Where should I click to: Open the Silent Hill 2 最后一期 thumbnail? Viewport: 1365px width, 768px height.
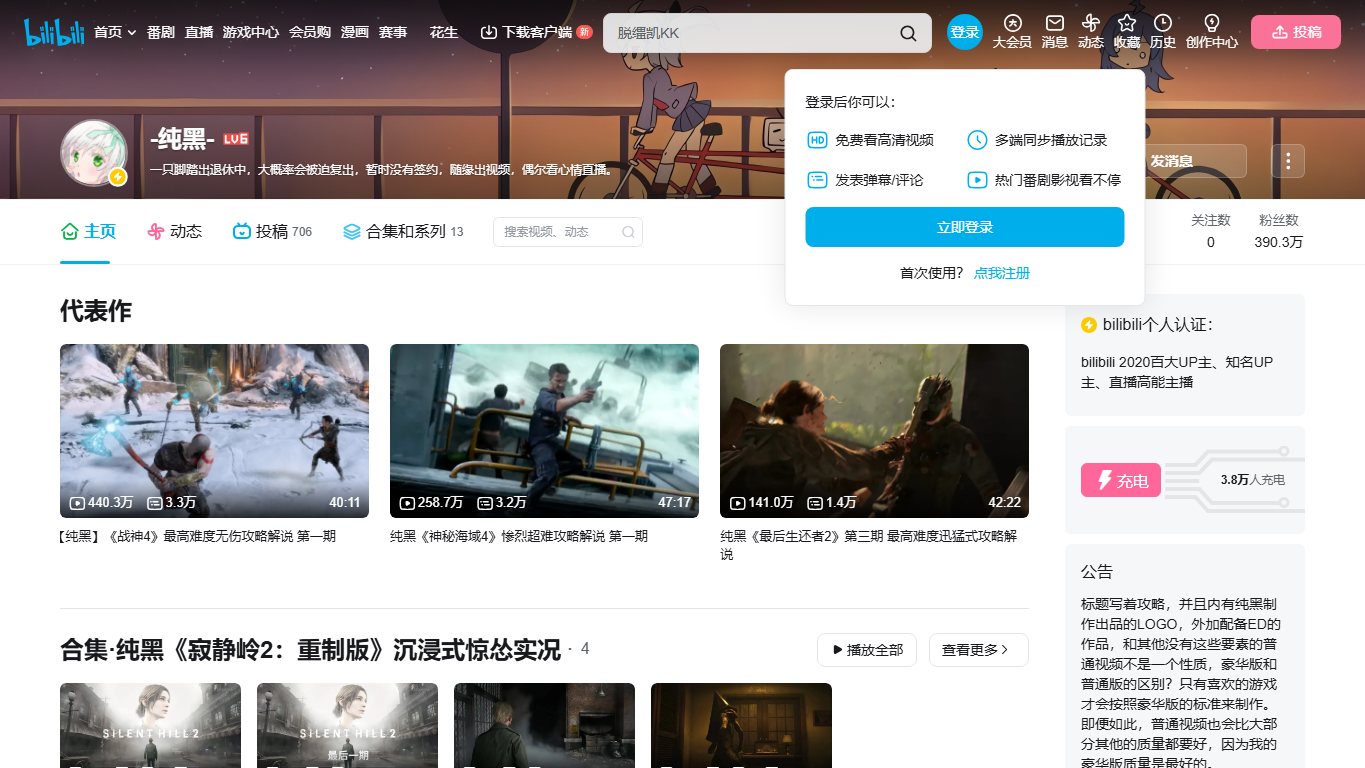pyautogui.click(x=347, y=725)
